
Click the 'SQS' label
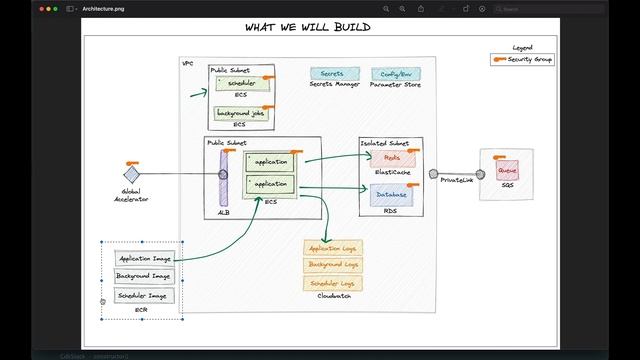point(507,185)
